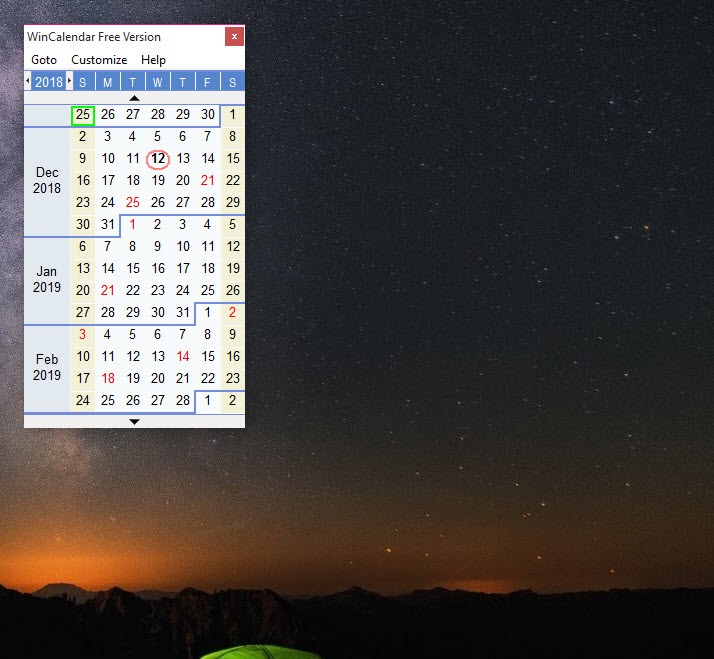Open the Customize menu

(x=99, y=60)
